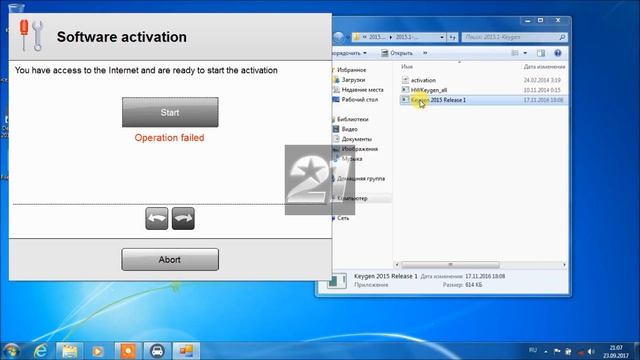Open Action Center flag icon
Viewport: 640px width, 360px height.
tap(557, 351)
